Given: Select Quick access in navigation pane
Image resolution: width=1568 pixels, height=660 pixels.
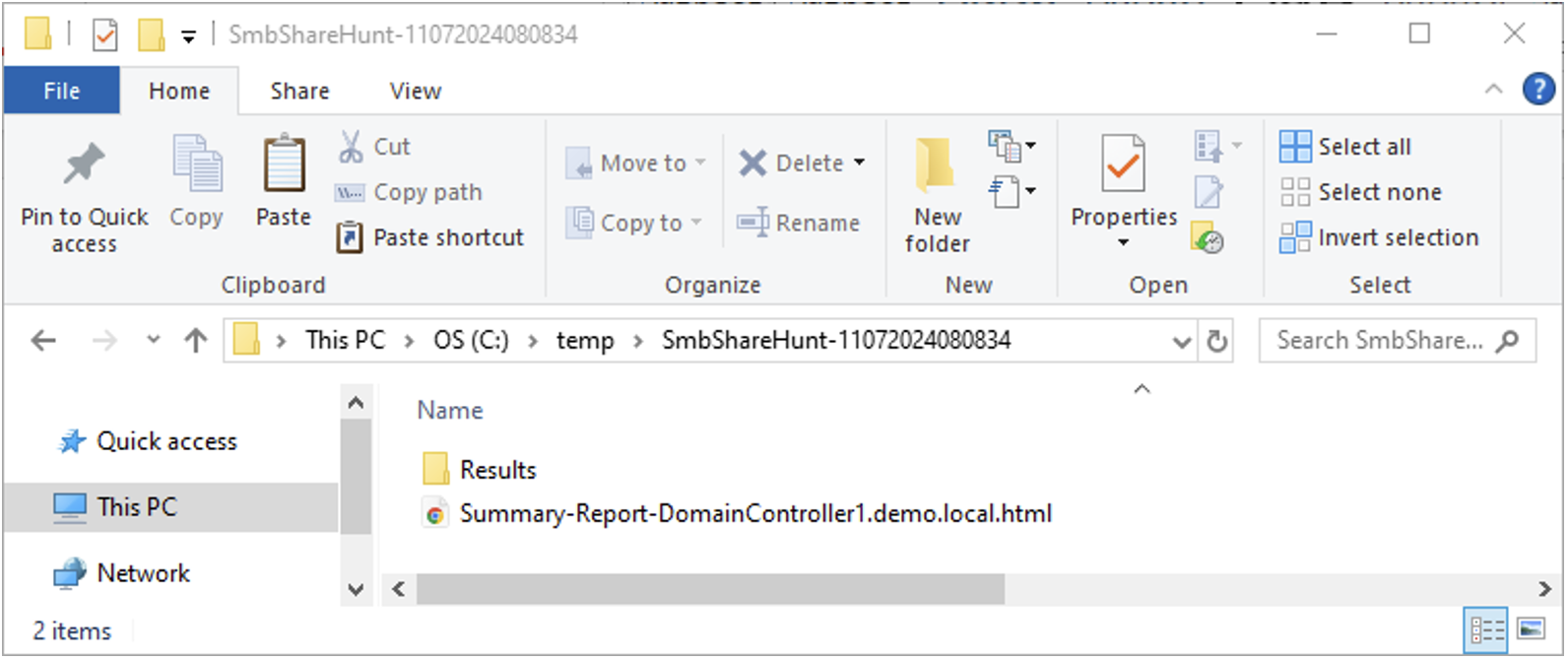Looking at the screenshot, I should click(166, 441).
